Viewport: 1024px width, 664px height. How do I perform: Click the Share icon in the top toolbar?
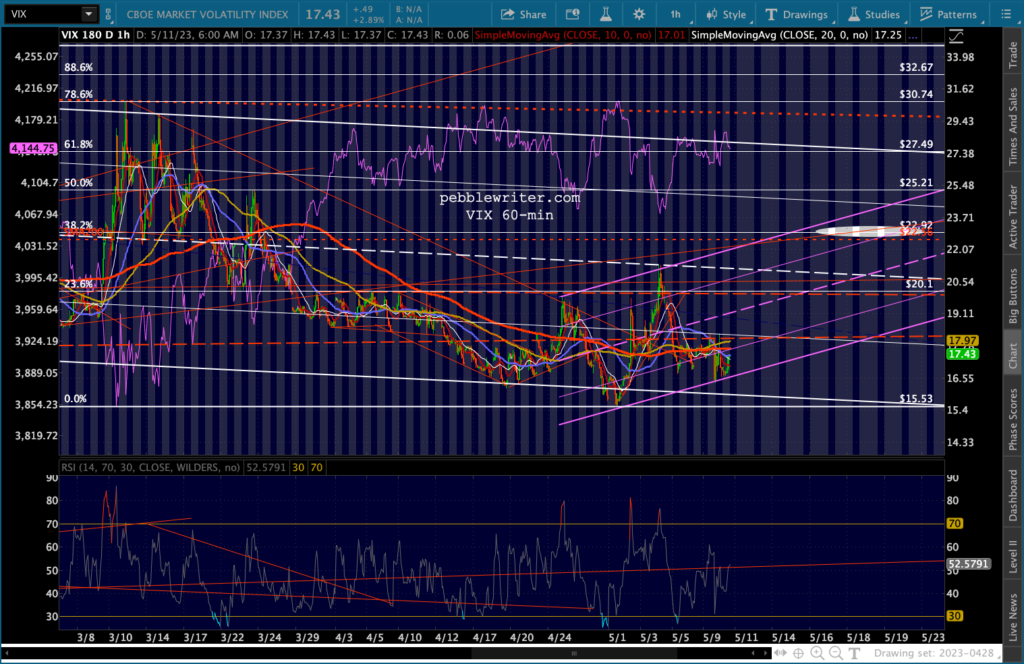coord(524,14)
